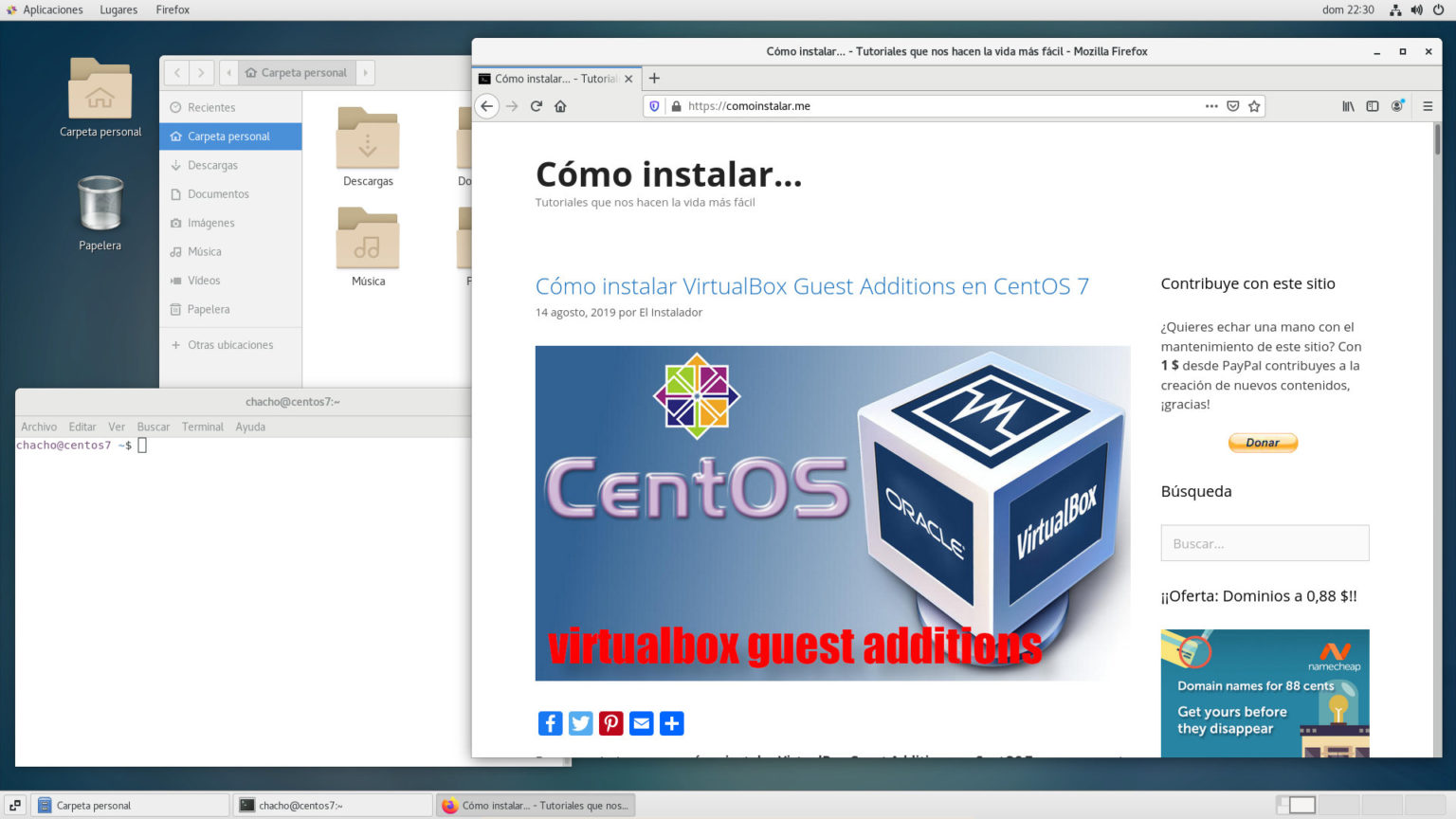
Task: Click the Buscar search field
Action: click(x=1265, y=542)
